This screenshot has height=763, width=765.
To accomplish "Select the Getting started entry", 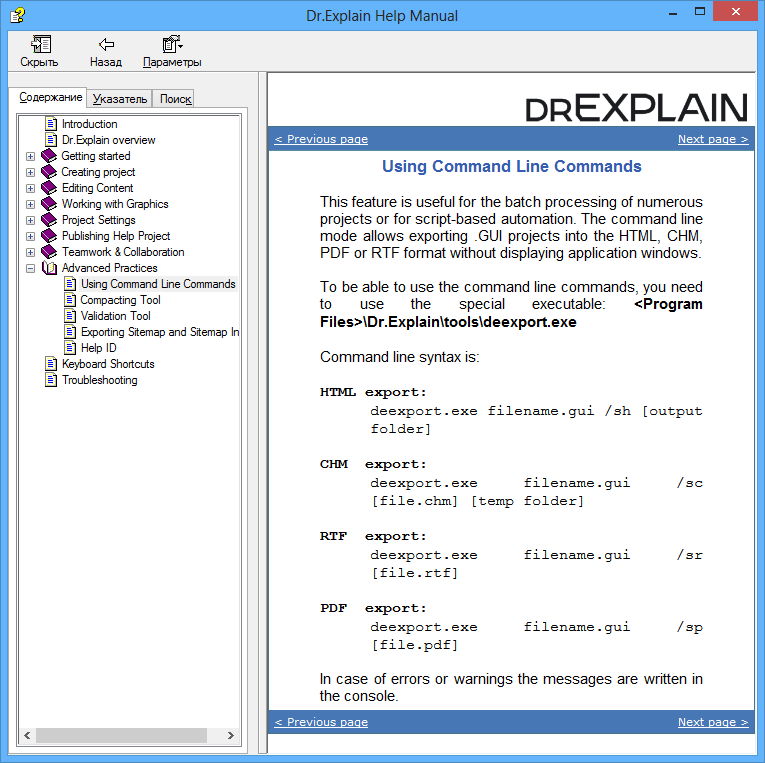I will tap(96, 156).
